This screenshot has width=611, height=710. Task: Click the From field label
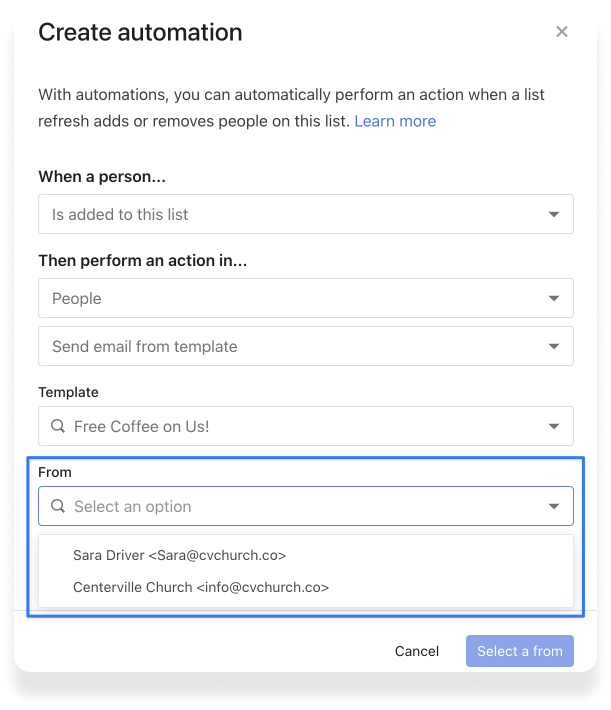coord(55,472)
